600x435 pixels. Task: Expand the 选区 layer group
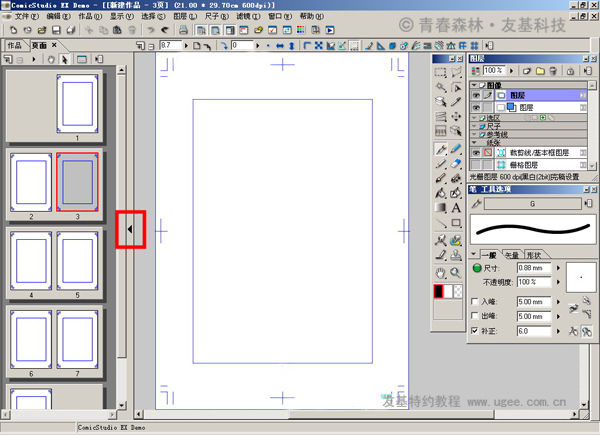[474, 118]
